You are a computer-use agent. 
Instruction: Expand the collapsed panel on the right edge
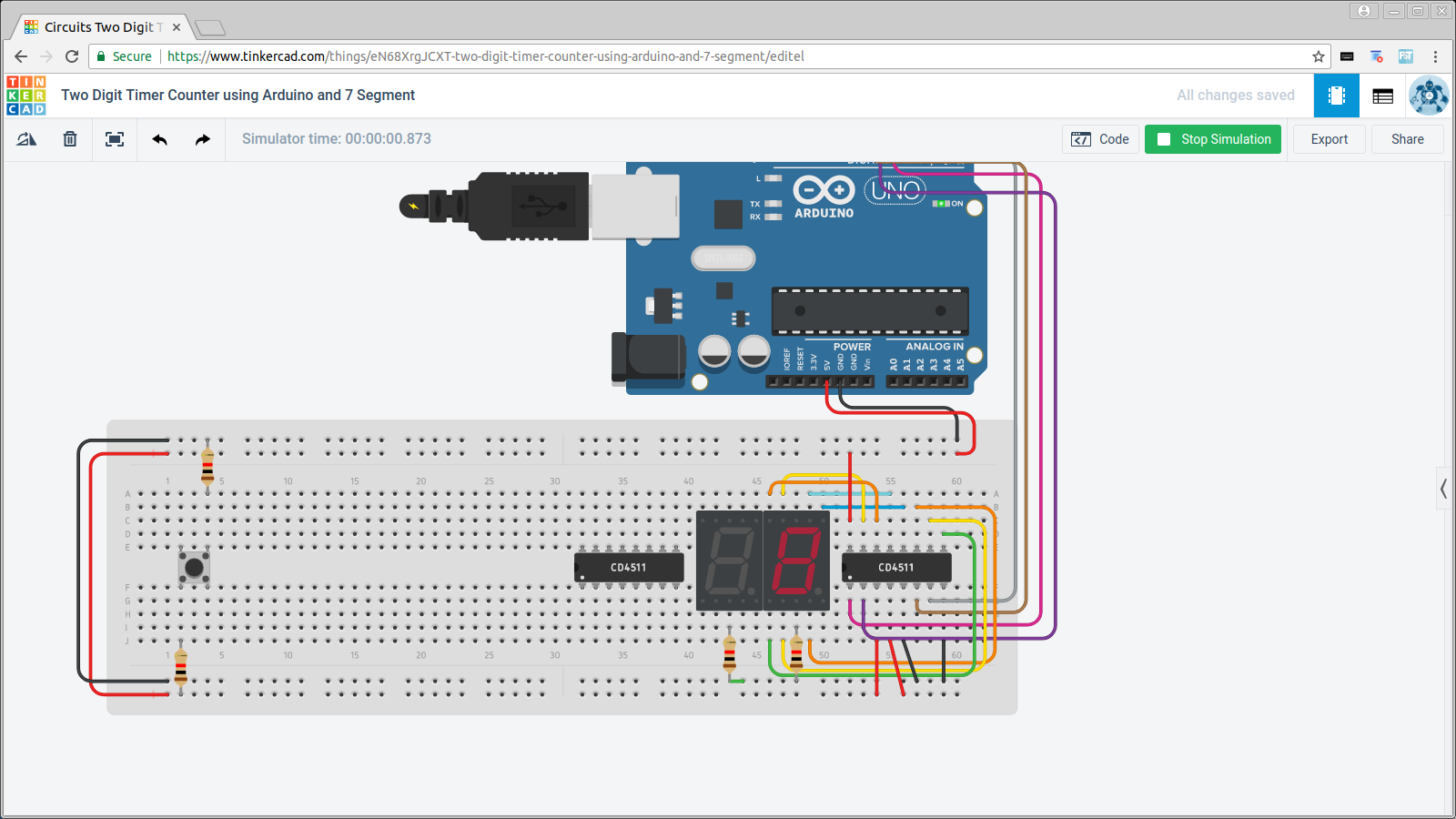point(1443,489)
